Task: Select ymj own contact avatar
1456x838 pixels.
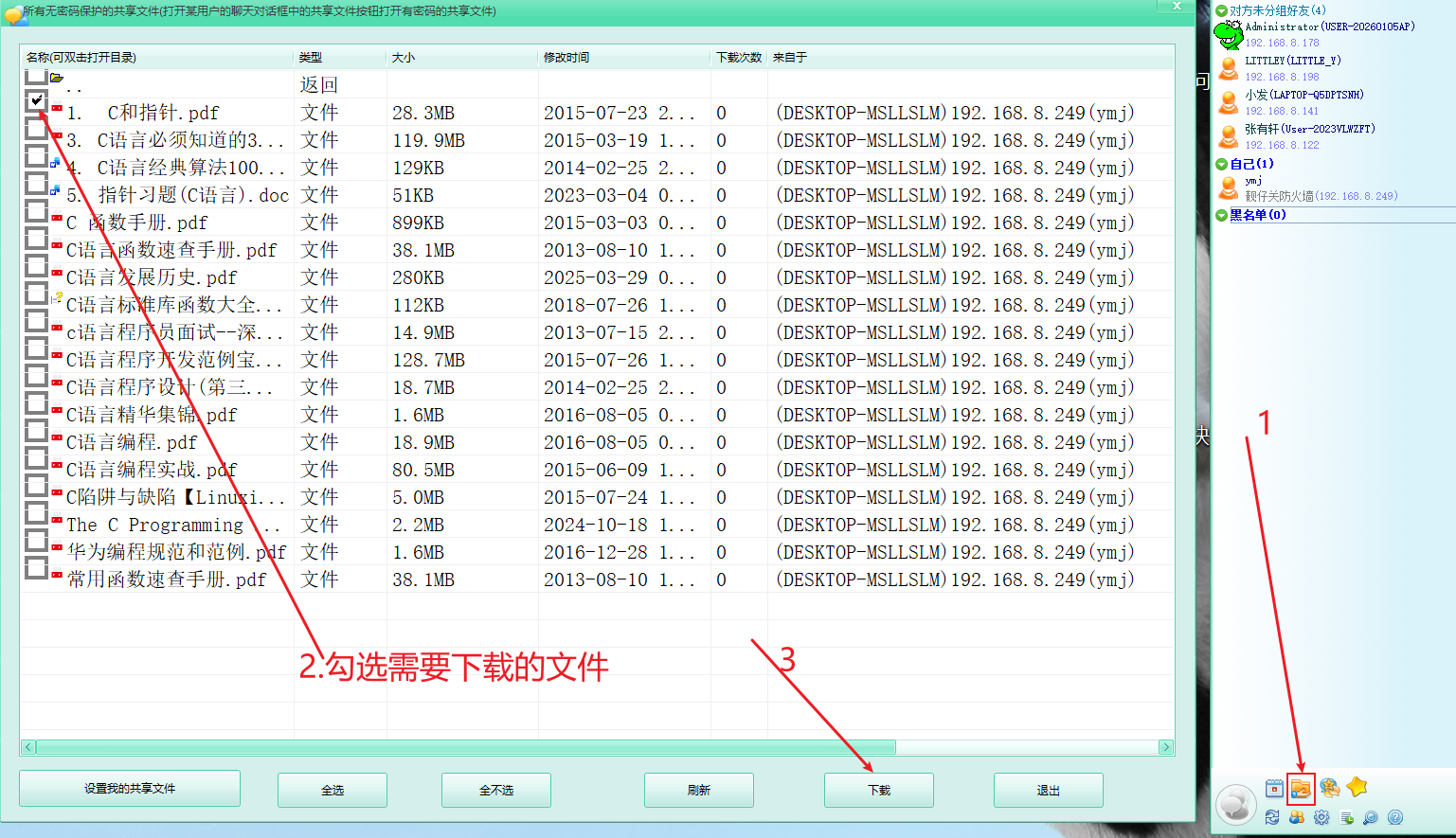Action: [1229, 187]
